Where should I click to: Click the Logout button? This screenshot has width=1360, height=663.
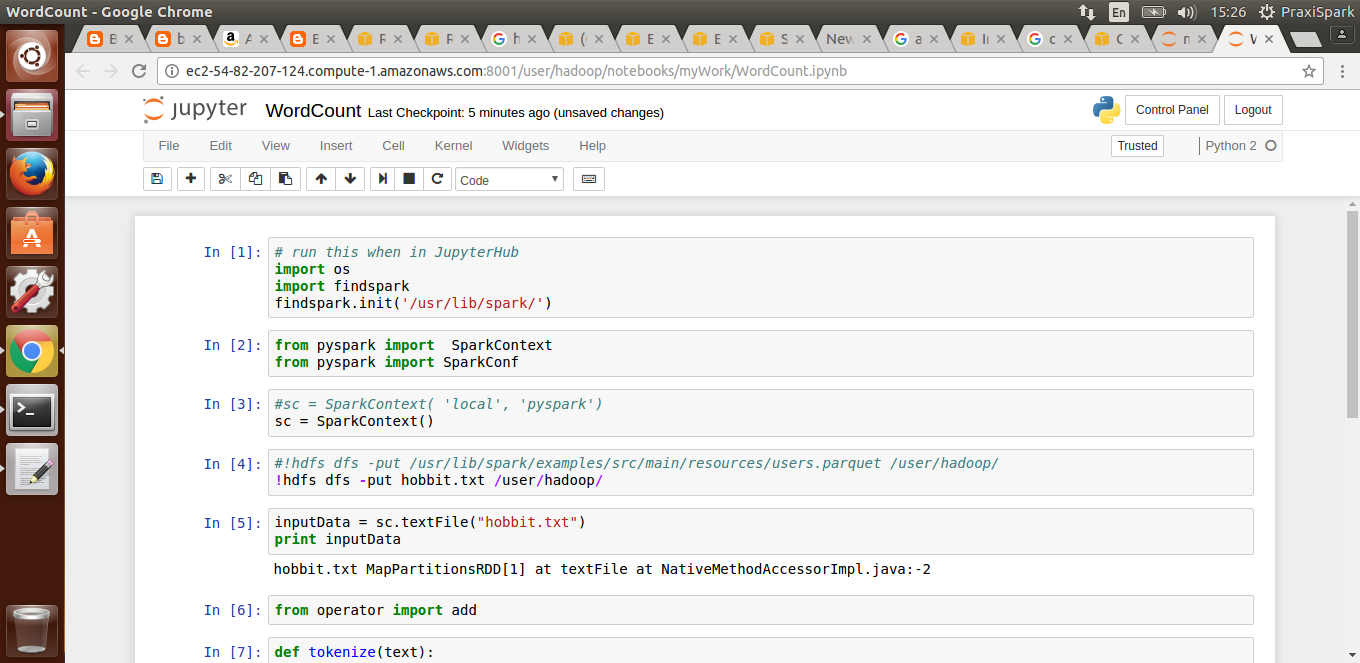tap(1252, 109)
